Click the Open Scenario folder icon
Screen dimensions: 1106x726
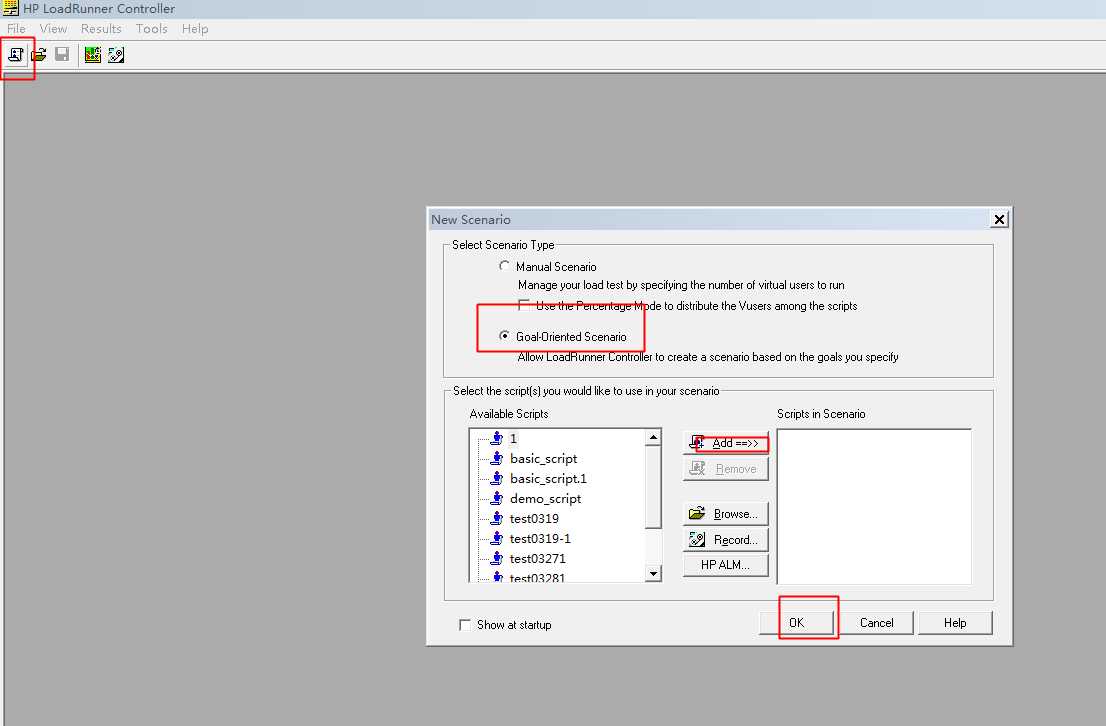tap(39, 54)
